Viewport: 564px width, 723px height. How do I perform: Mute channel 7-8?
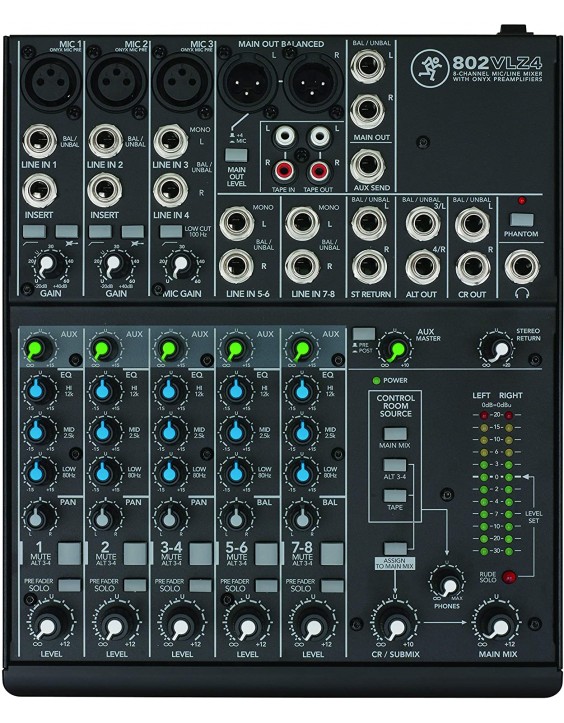pos(332,553)
